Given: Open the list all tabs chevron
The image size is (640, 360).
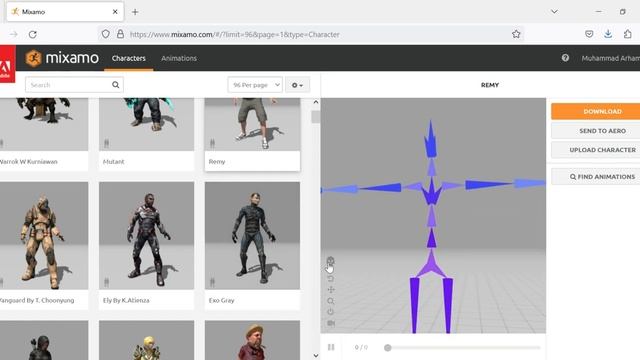Looking at the screenshot, I should [554, 12].
